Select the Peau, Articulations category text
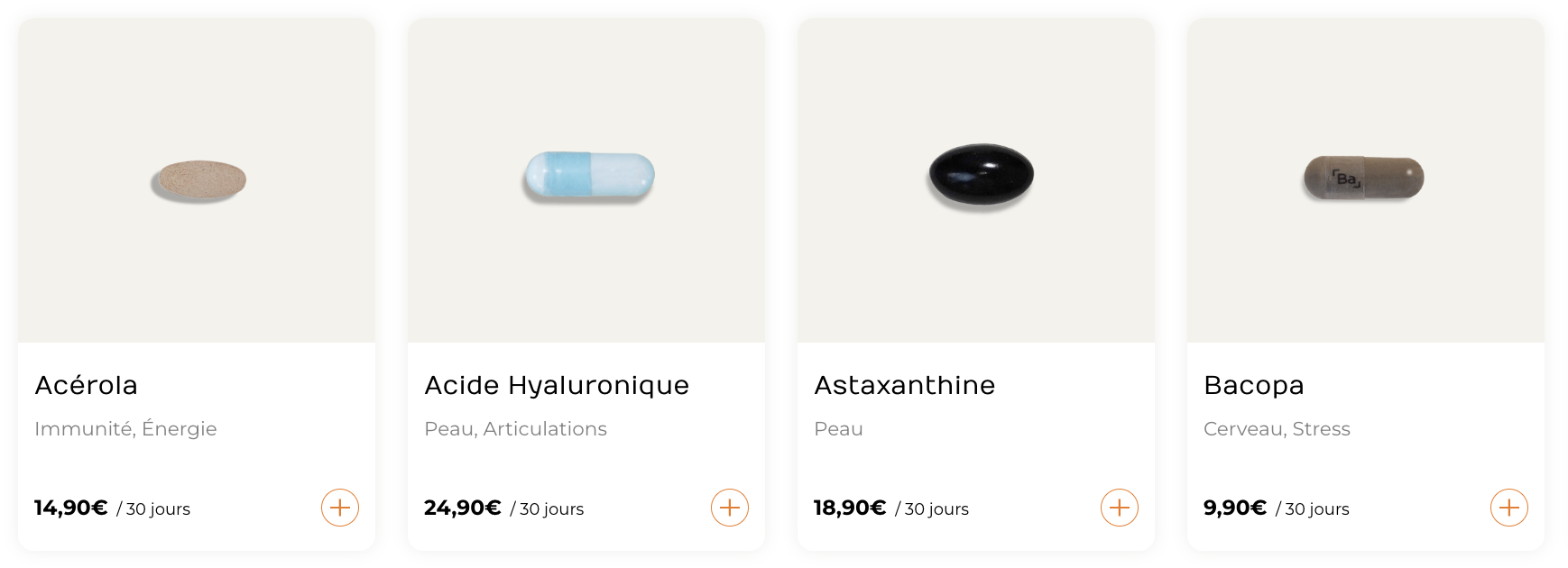Viewport: 1568px width, 568px height. coord(515,429)
